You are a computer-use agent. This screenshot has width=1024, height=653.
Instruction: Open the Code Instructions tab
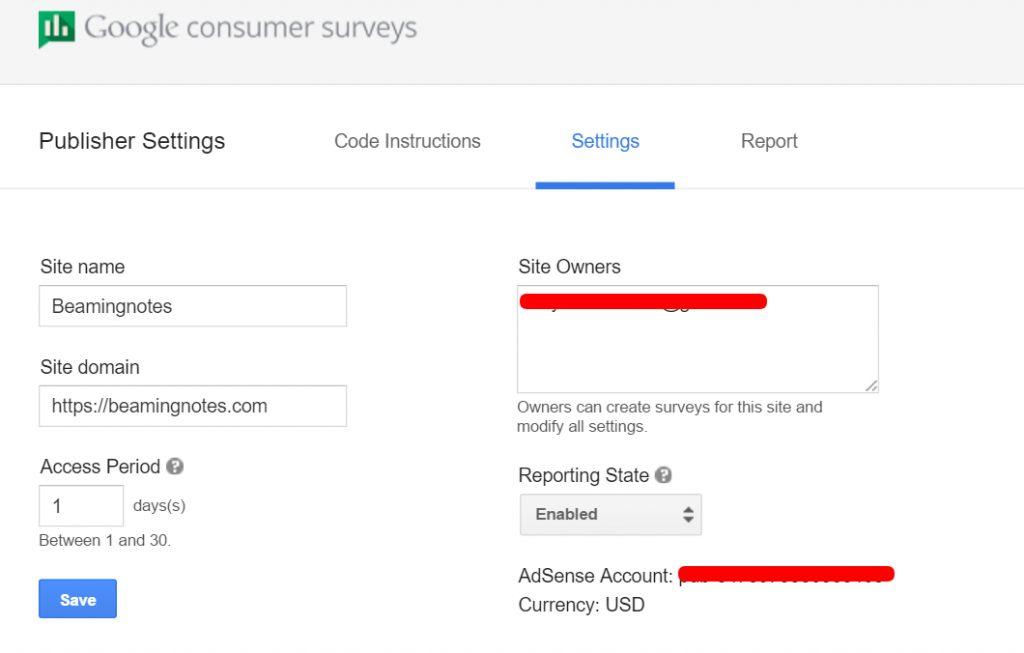[x=407, y=141]
